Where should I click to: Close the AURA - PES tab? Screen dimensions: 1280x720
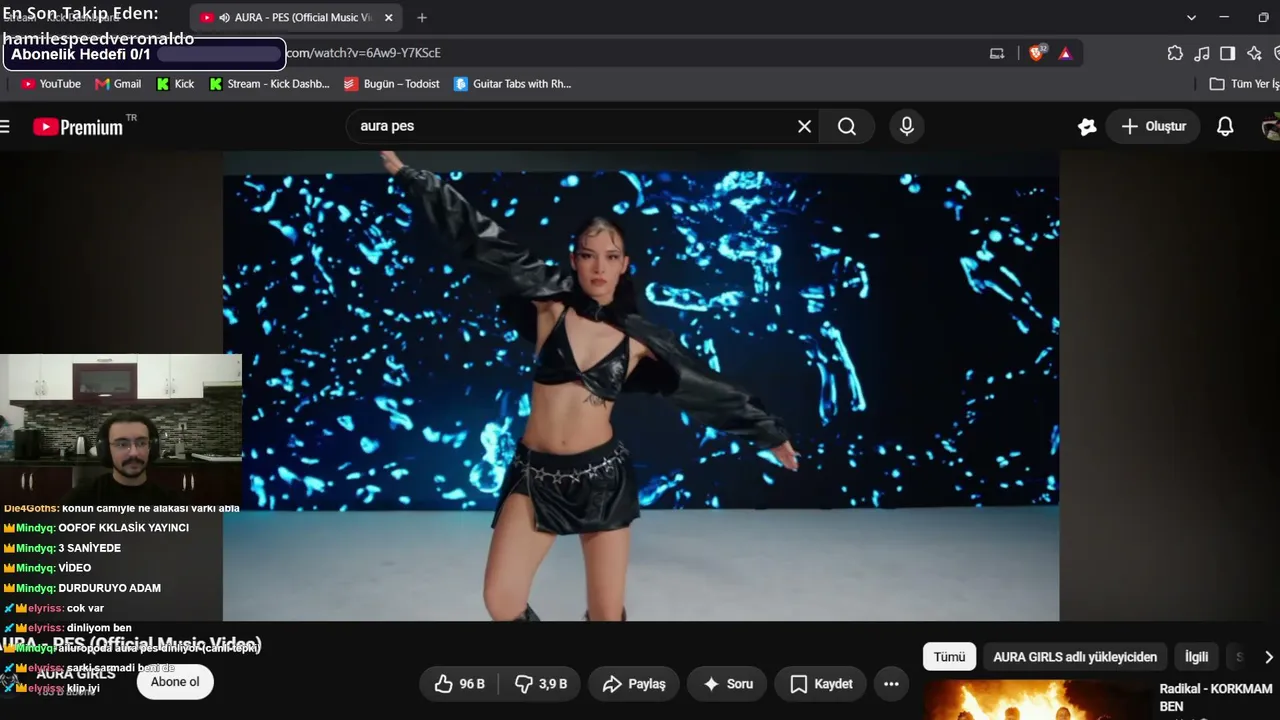[389, 18]
